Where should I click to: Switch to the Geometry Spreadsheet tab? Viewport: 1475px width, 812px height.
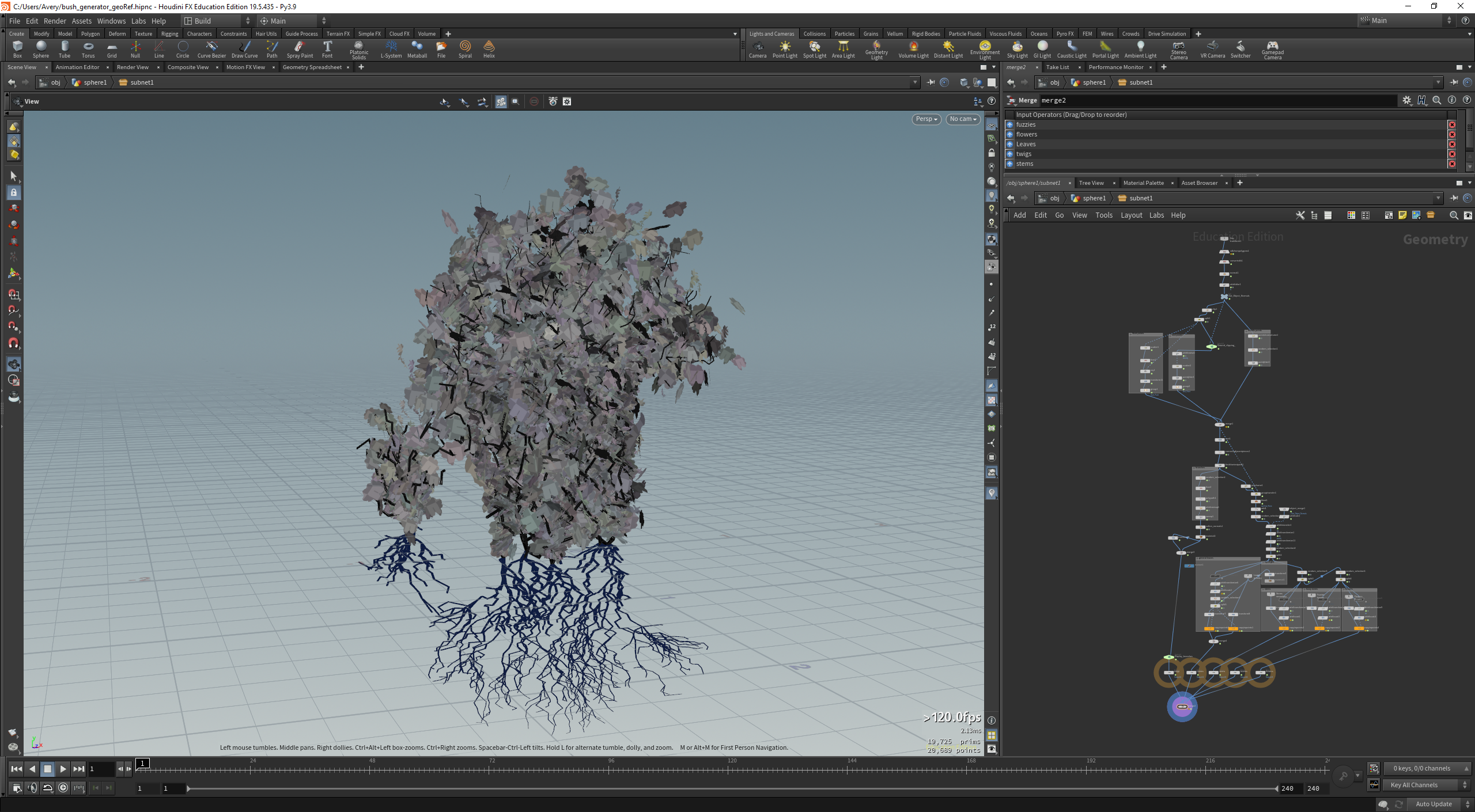pos(312,67)
